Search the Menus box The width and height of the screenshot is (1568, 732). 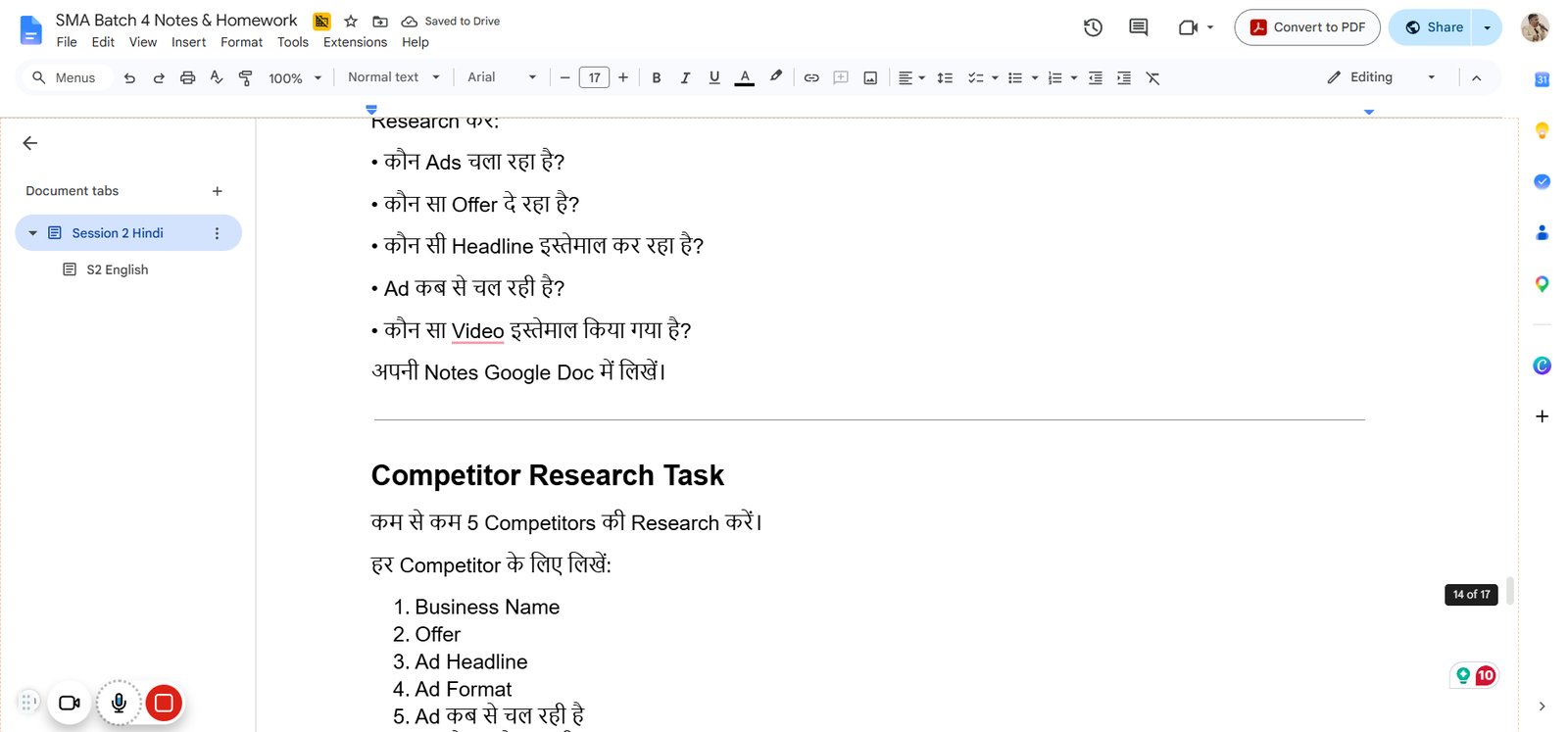(x=65, y=77)
